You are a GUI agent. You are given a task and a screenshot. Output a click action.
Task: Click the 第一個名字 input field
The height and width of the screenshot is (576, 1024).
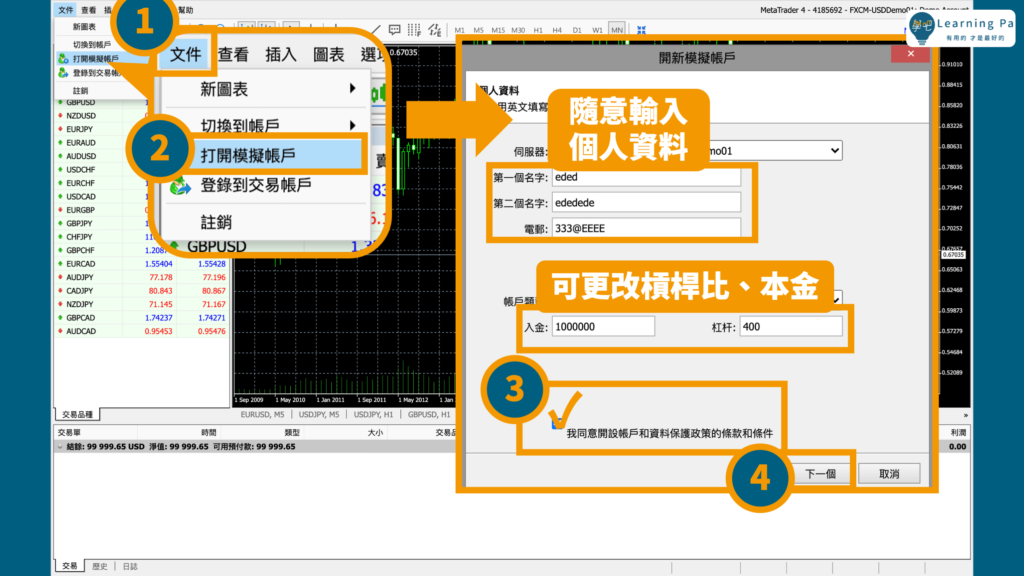point(647,177)
